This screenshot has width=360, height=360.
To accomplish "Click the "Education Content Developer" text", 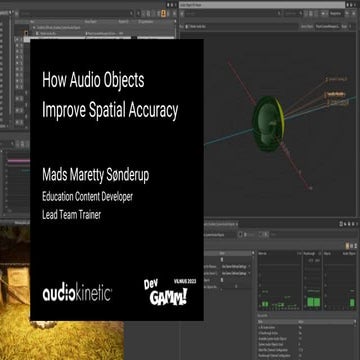I will pos(87,197).
